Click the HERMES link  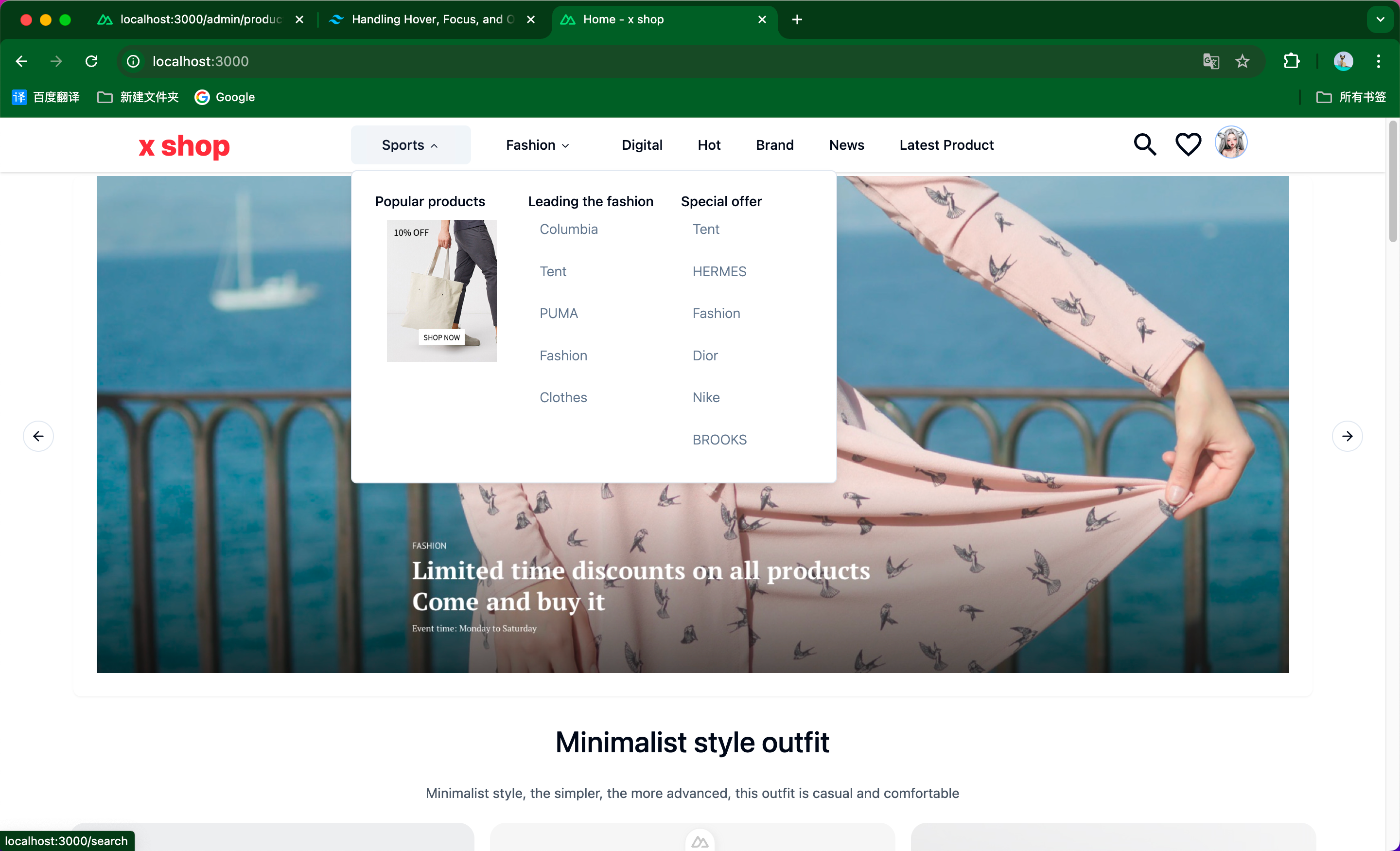719,271
